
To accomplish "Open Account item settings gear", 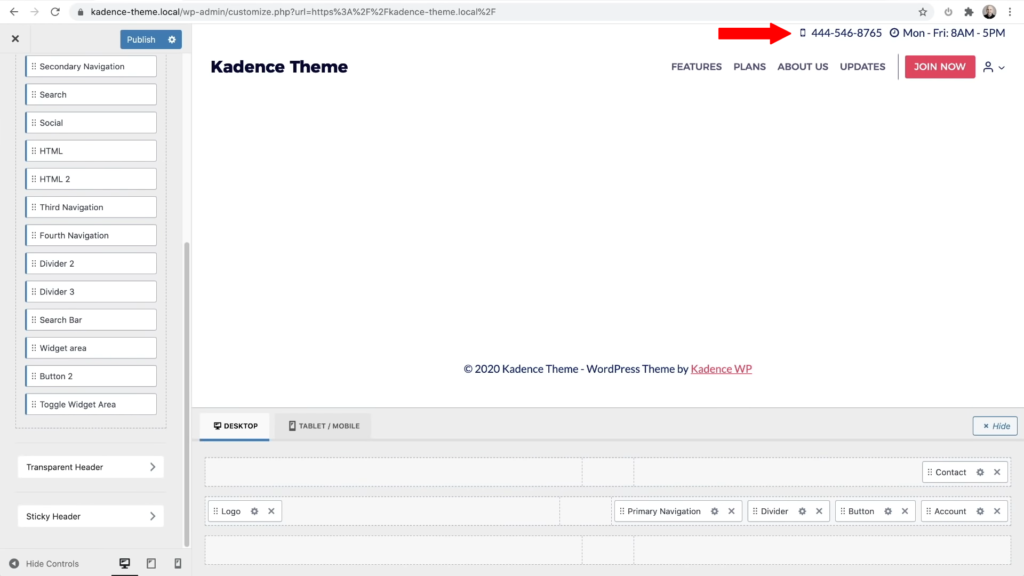I will [980, 511].
